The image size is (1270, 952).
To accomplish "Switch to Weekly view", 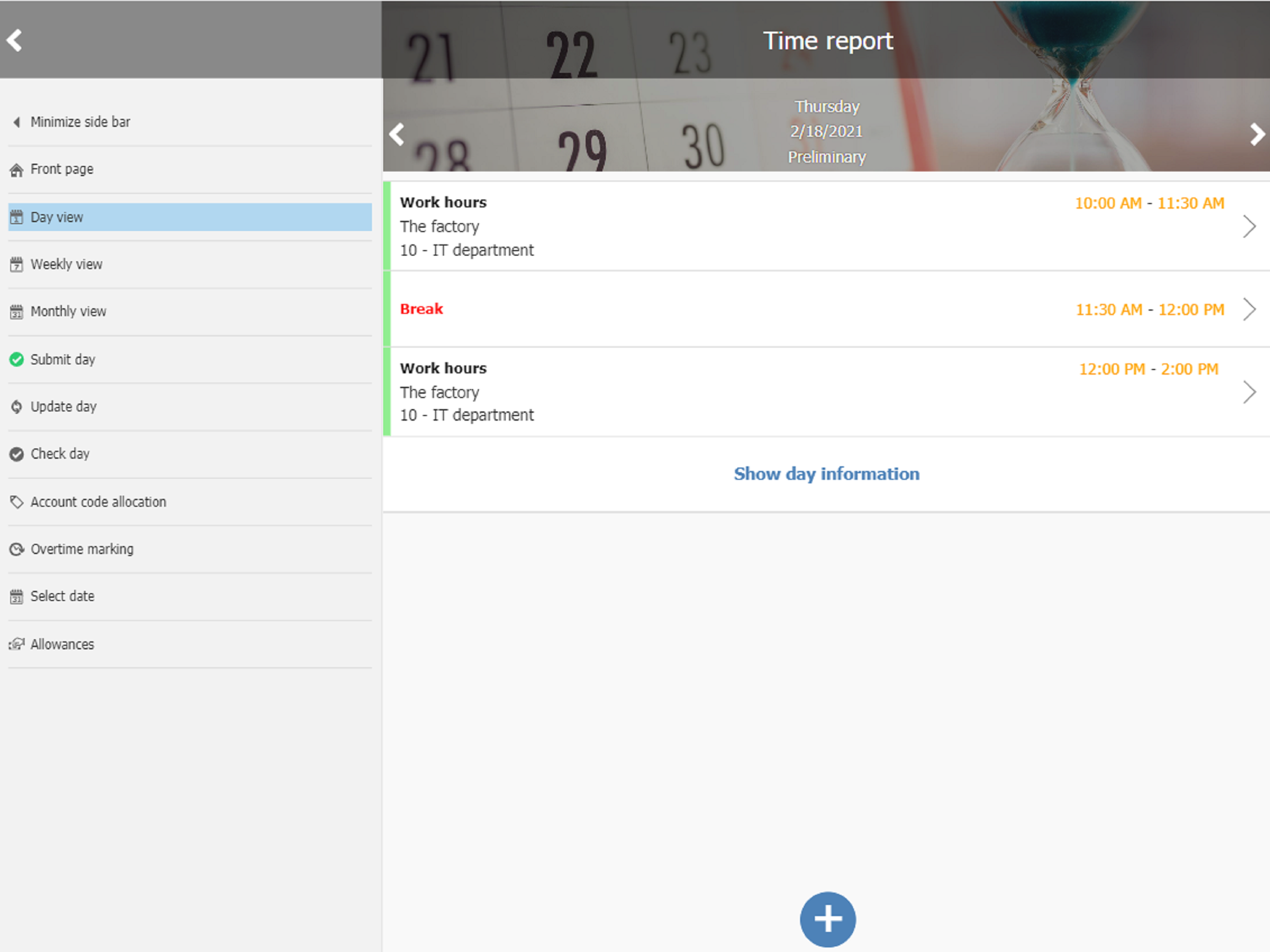I will click(66, 264).
